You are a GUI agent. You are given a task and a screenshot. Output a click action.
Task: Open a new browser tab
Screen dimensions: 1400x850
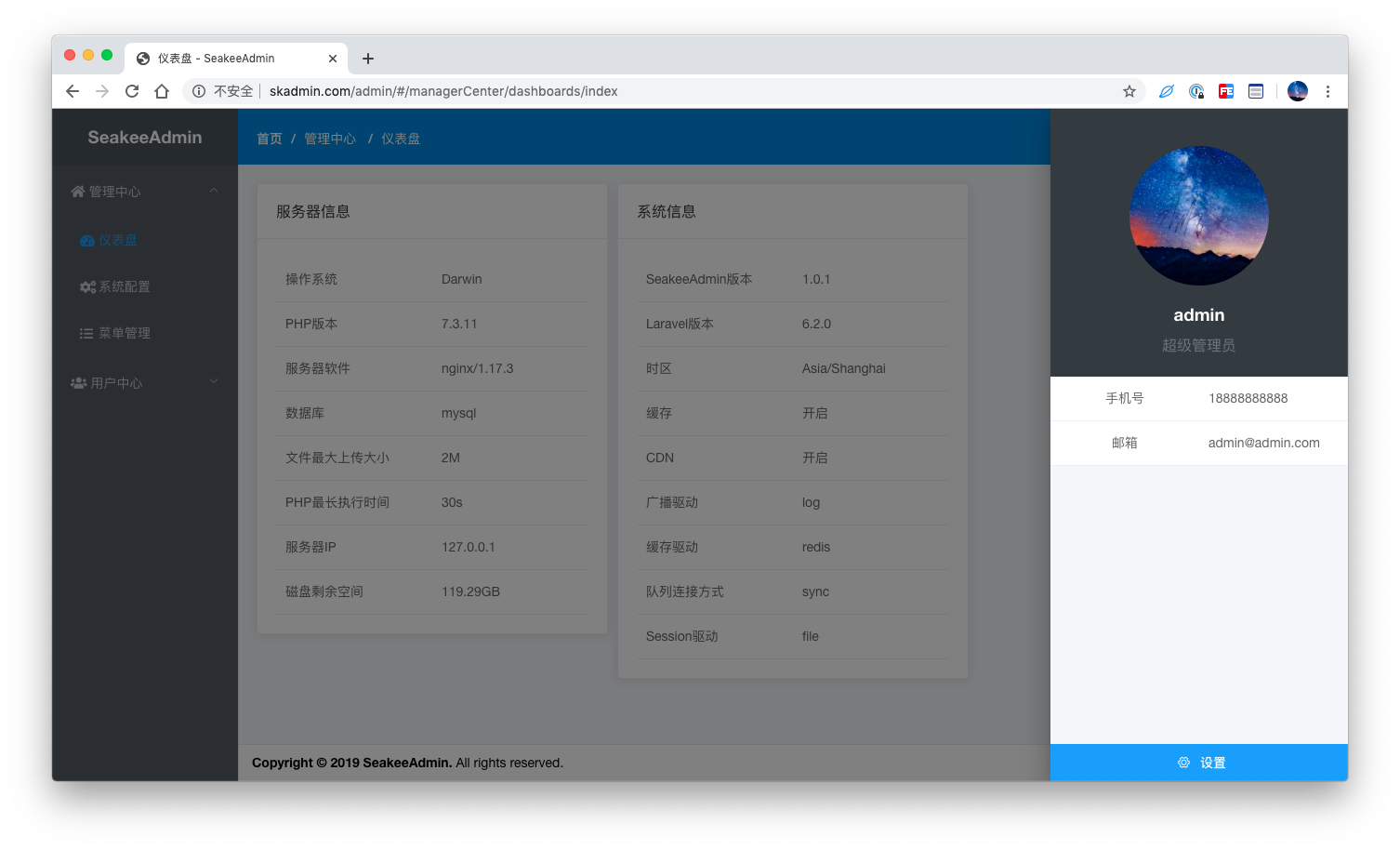pos(368,59)
